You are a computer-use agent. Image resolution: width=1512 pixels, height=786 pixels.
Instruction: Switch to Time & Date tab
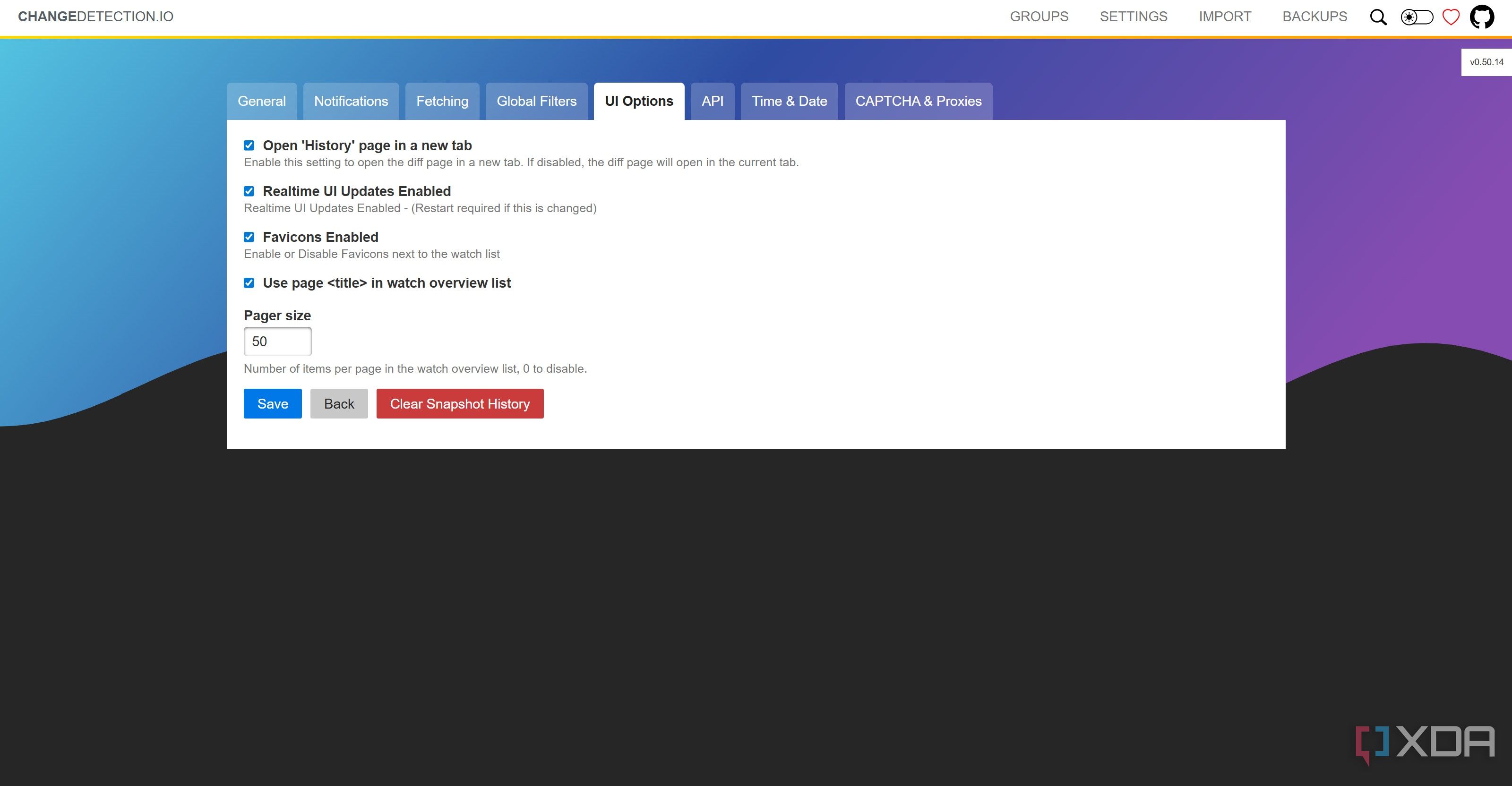tap(790, 102)
